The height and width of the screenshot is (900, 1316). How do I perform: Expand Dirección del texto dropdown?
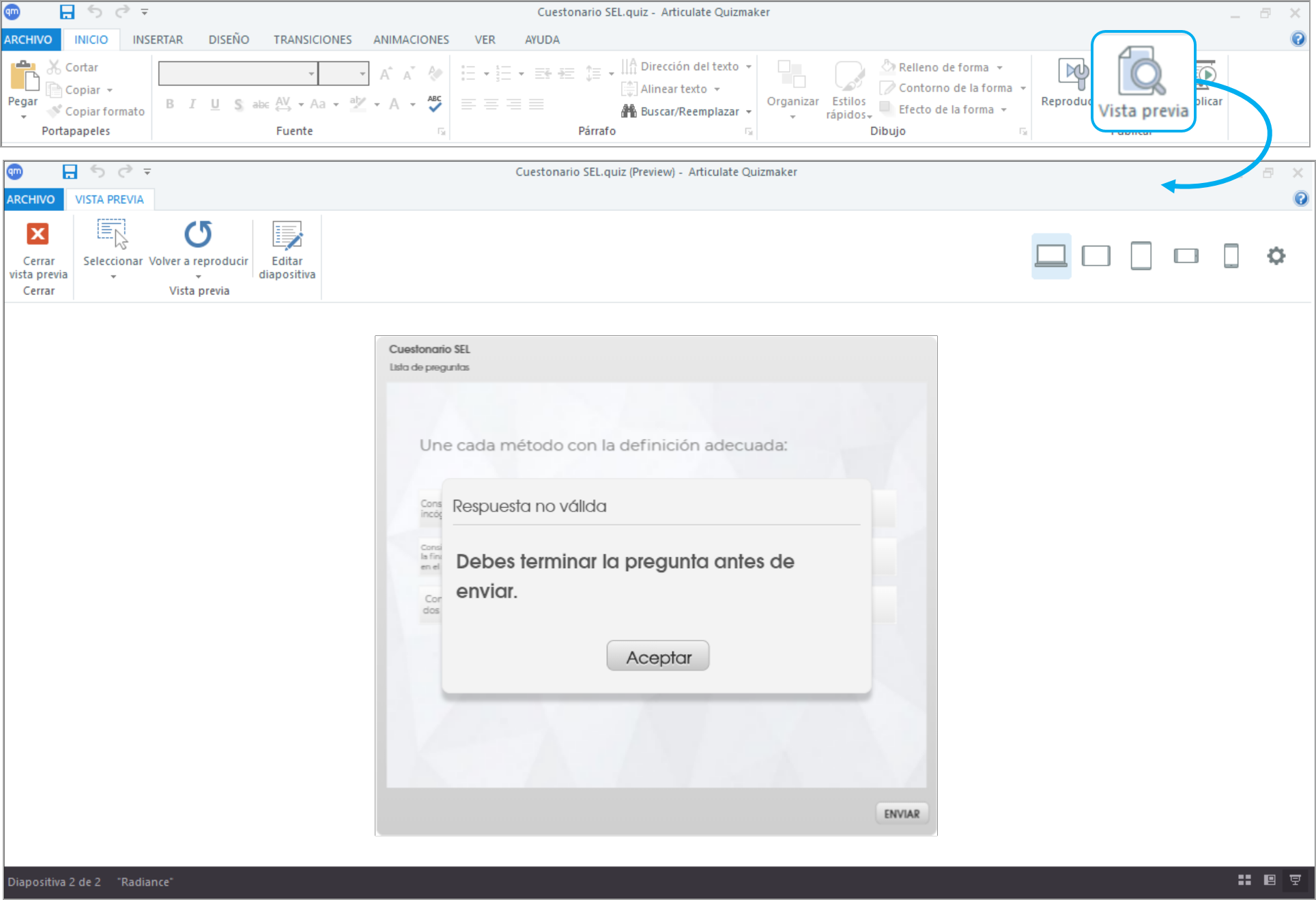[x=749, y=67]
